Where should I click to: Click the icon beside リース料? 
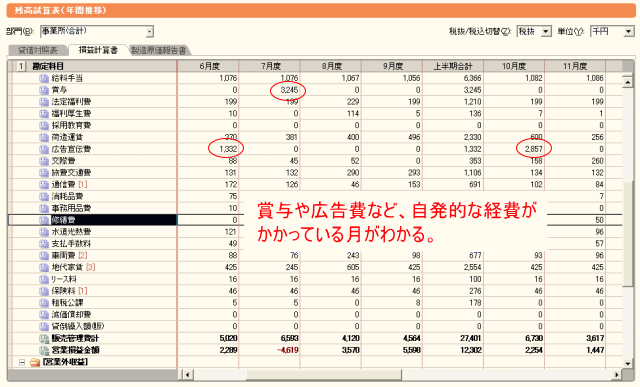[44, 279]
